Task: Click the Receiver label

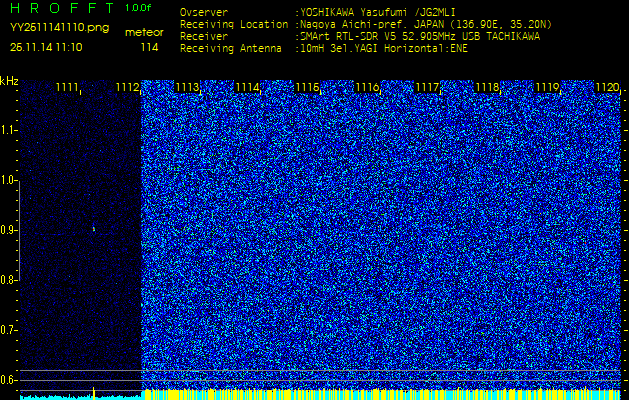Action: tap(204, 37)
